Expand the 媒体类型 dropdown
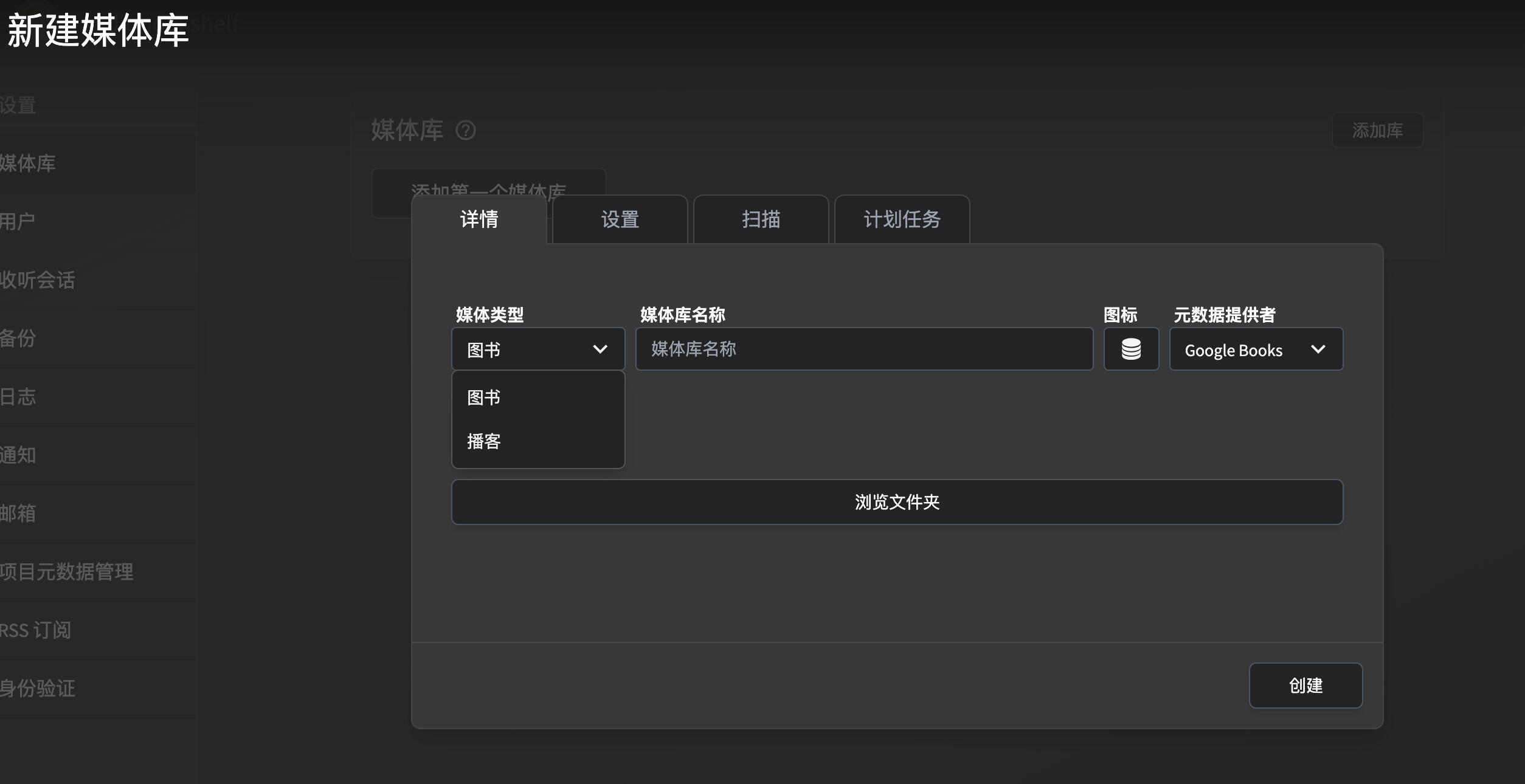The height and width of the screenshot is (784, 1525). [x=538, y=349]
